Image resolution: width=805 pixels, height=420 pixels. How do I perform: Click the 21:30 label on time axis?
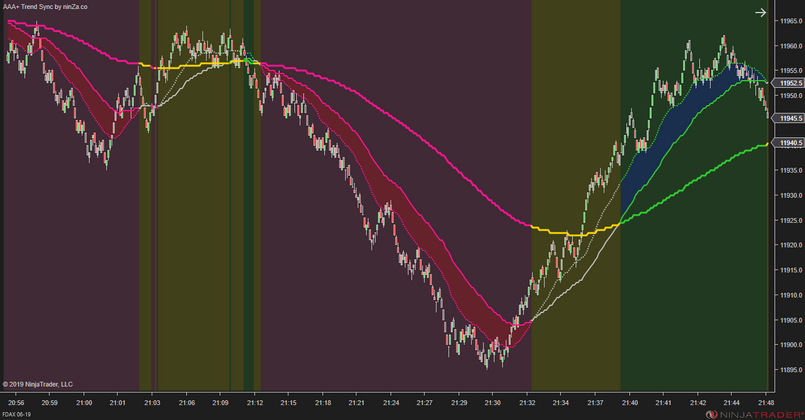[x=492, y=401]
